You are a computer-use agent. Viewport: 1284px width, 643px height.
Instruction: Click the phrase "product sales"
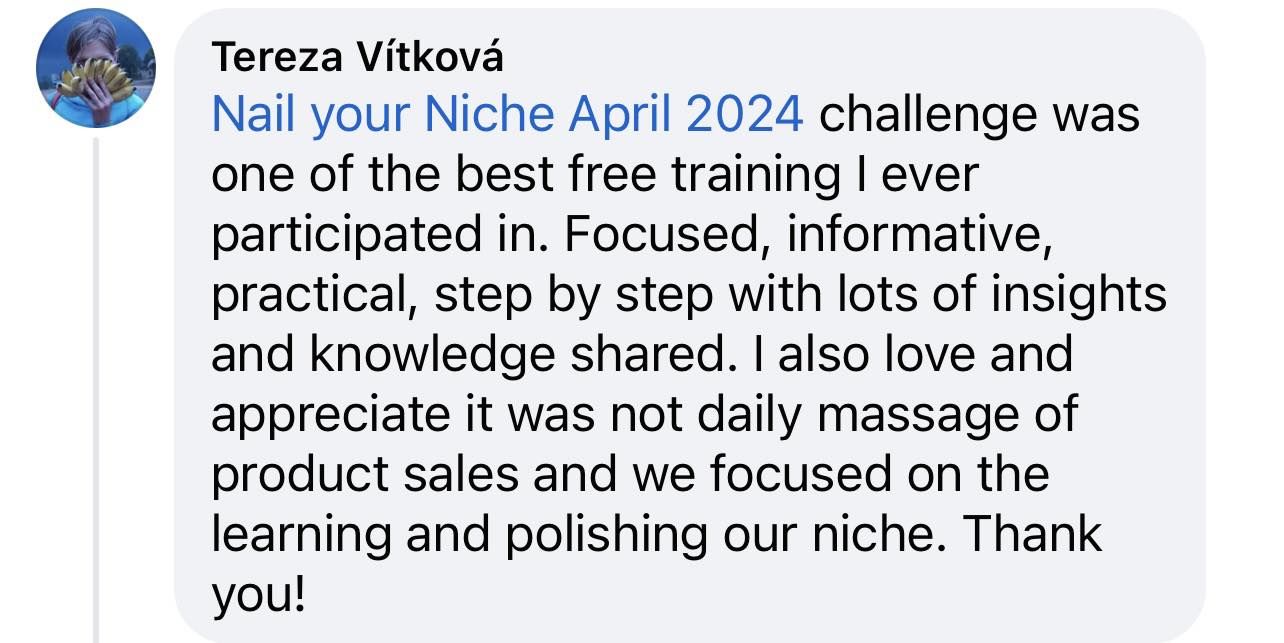tap(365, 474)
